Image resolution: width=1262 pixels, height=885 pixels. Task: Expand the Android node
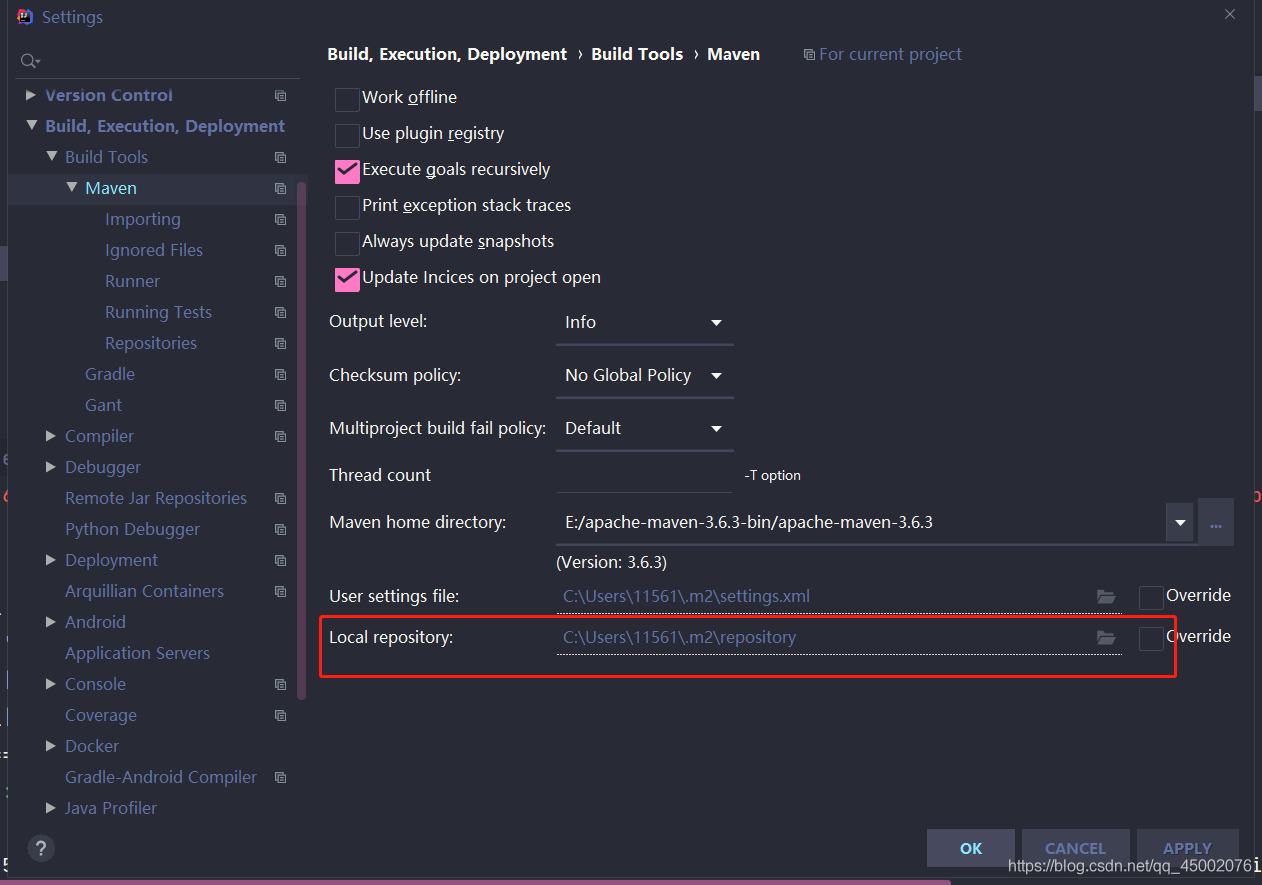click(x=51, y=622)
